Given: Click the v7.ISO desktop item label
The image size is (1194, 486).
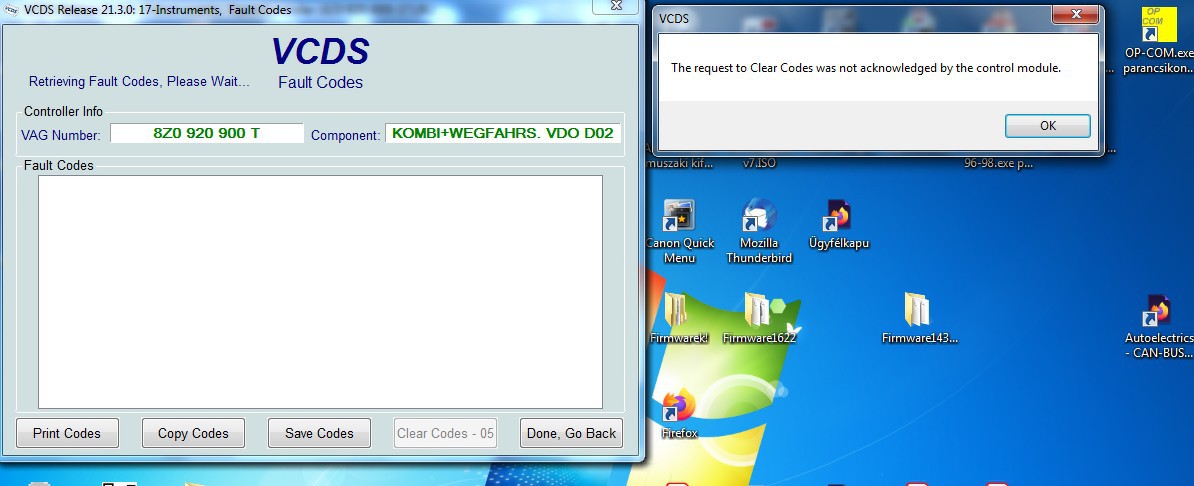Looking at the screenshot, I should click(759, 163).
